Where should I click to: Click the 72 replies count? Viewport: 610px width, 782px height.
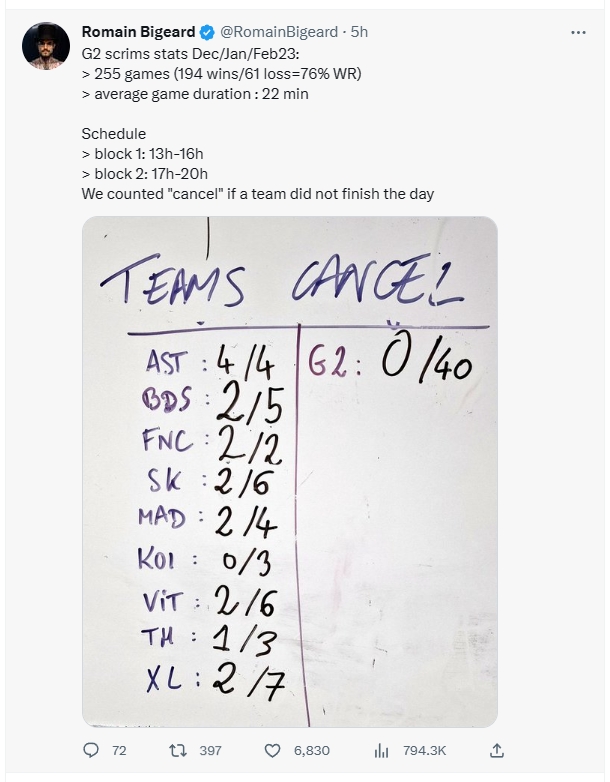click(119, 751)
